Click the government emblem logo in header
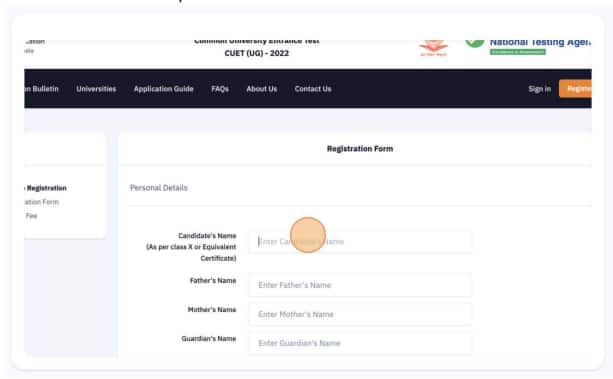 tap(433, 48)
